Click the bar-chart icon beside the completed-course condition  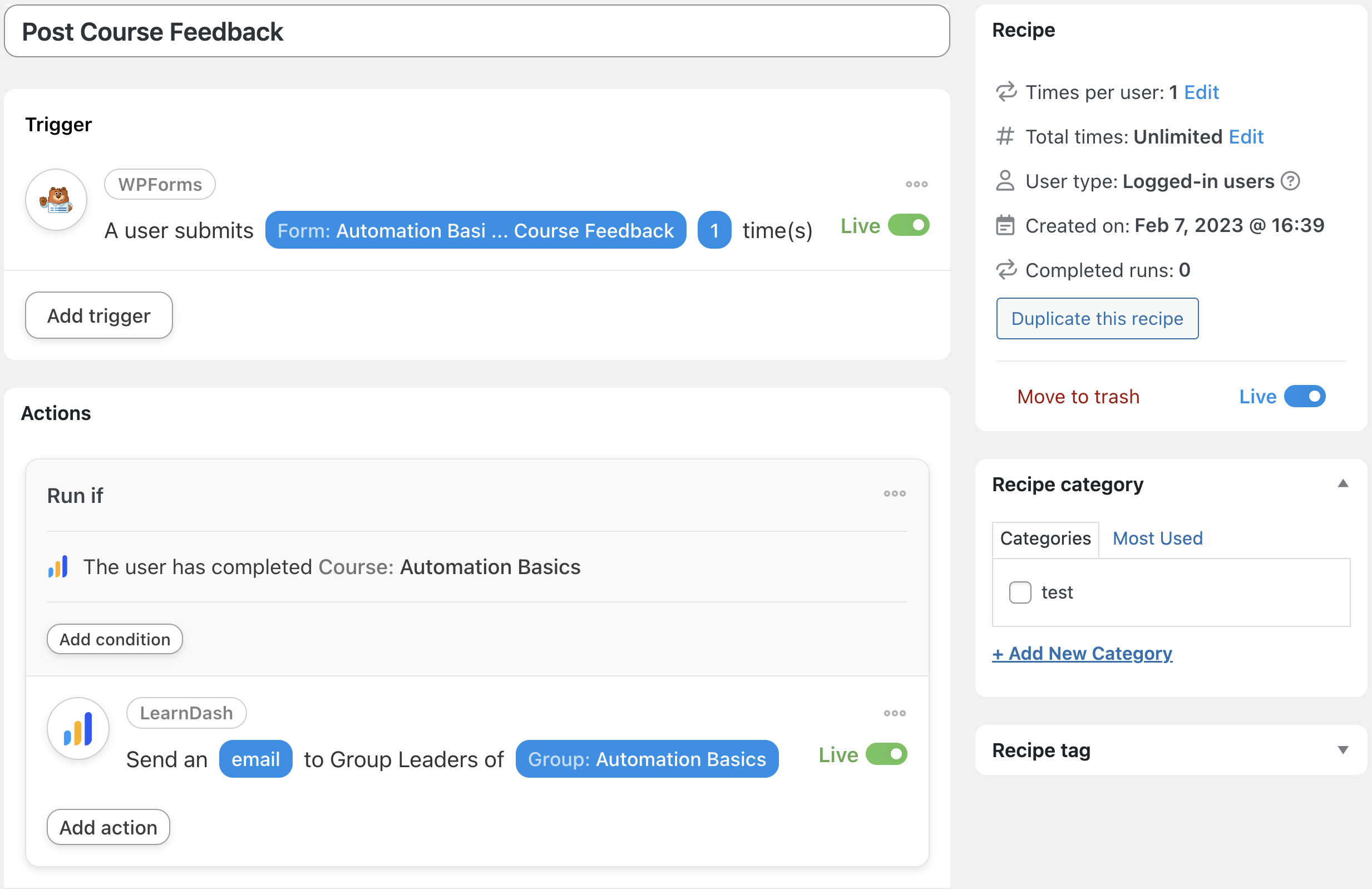pyautogui.click(x=58, y=567)
